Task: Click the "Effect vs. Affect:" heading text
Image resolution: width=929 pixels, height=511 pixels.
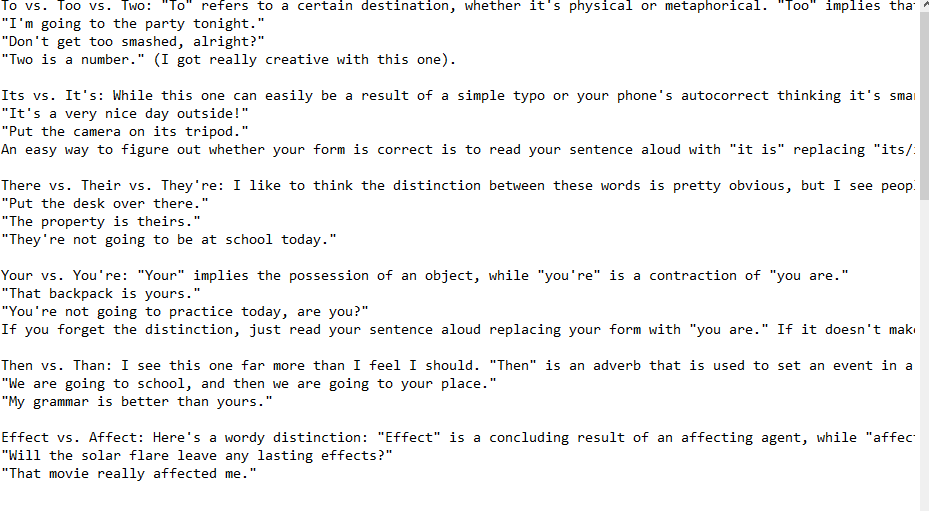Action: point(73,437)
